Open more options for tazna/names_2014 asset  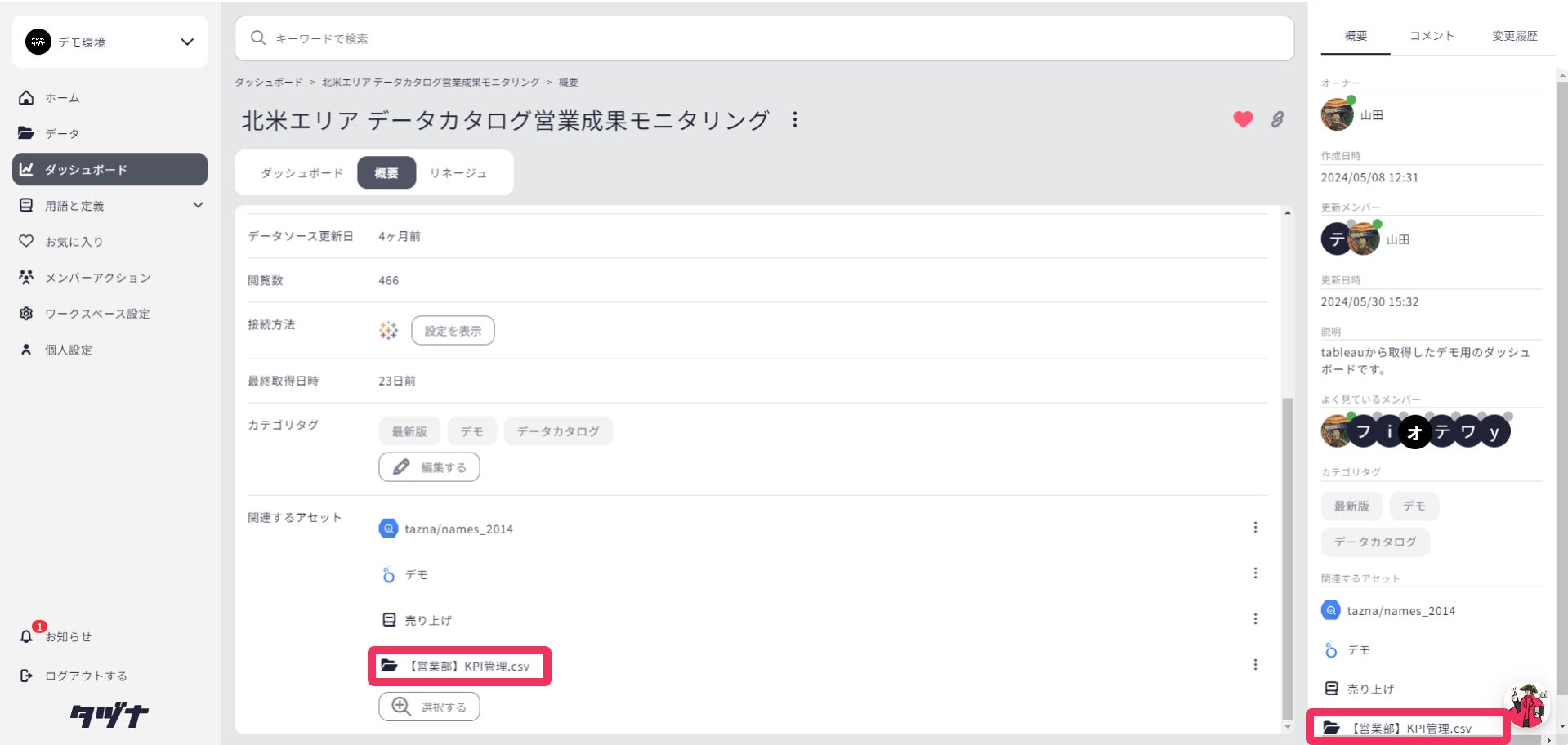[1255, 528]
